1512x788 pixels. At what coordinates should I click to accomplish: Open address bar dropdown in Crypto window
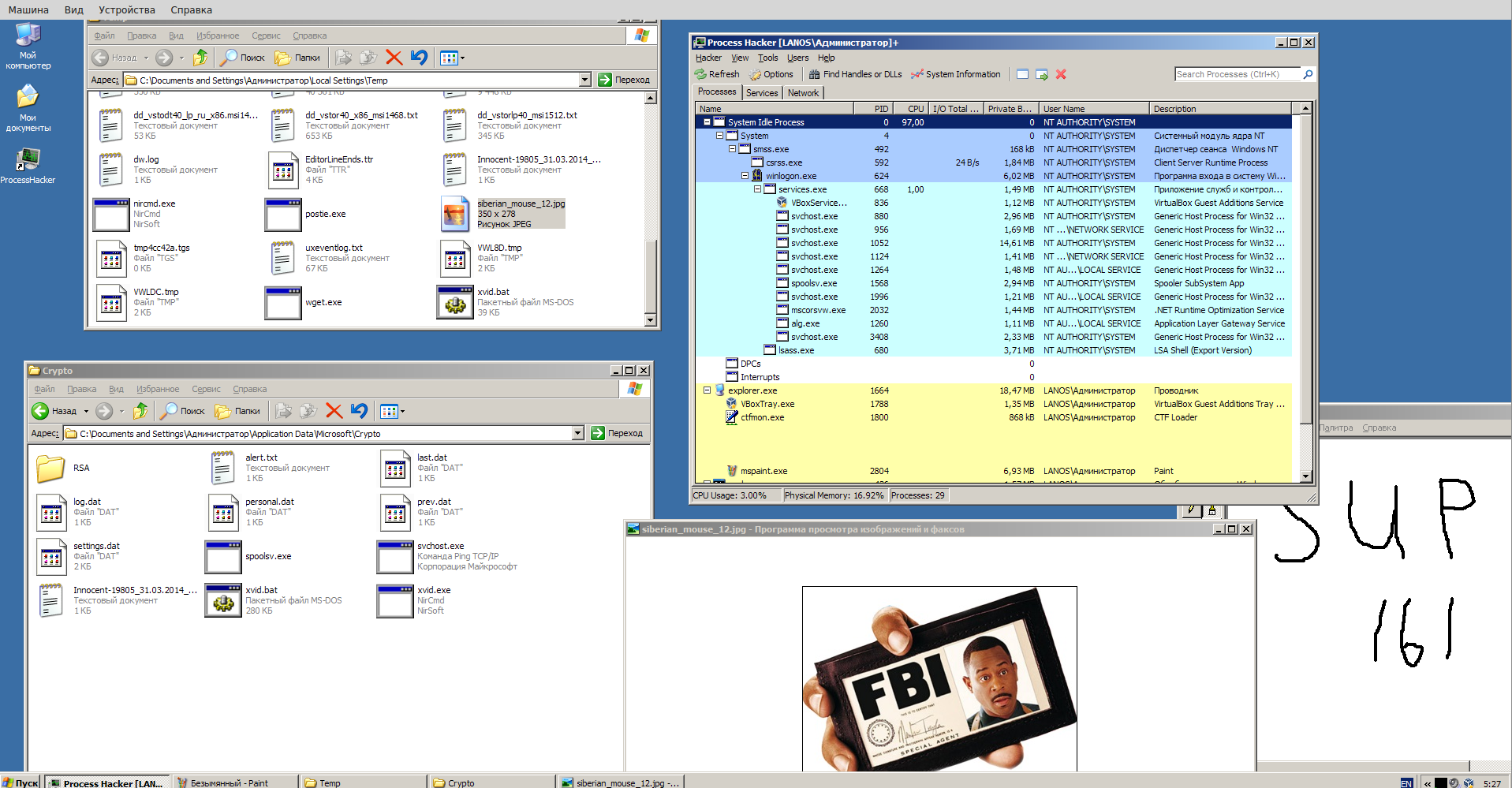(577, 433)
